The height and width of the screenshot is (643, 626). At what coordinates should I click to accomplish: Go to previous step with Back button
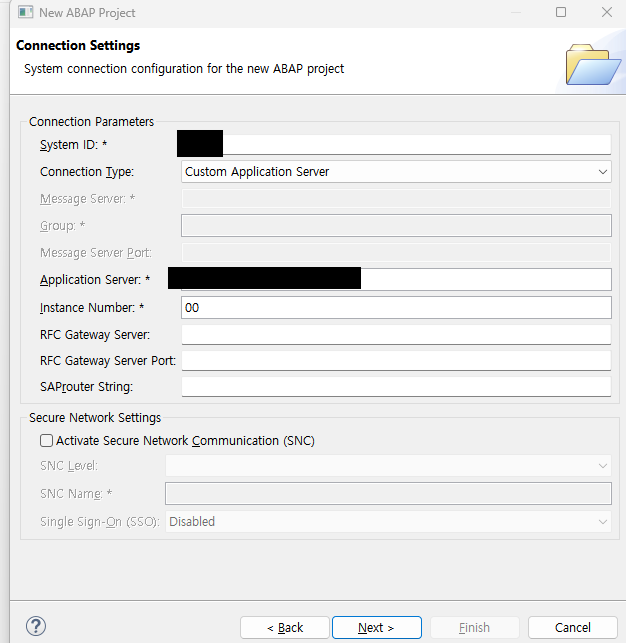click(285, 627)
